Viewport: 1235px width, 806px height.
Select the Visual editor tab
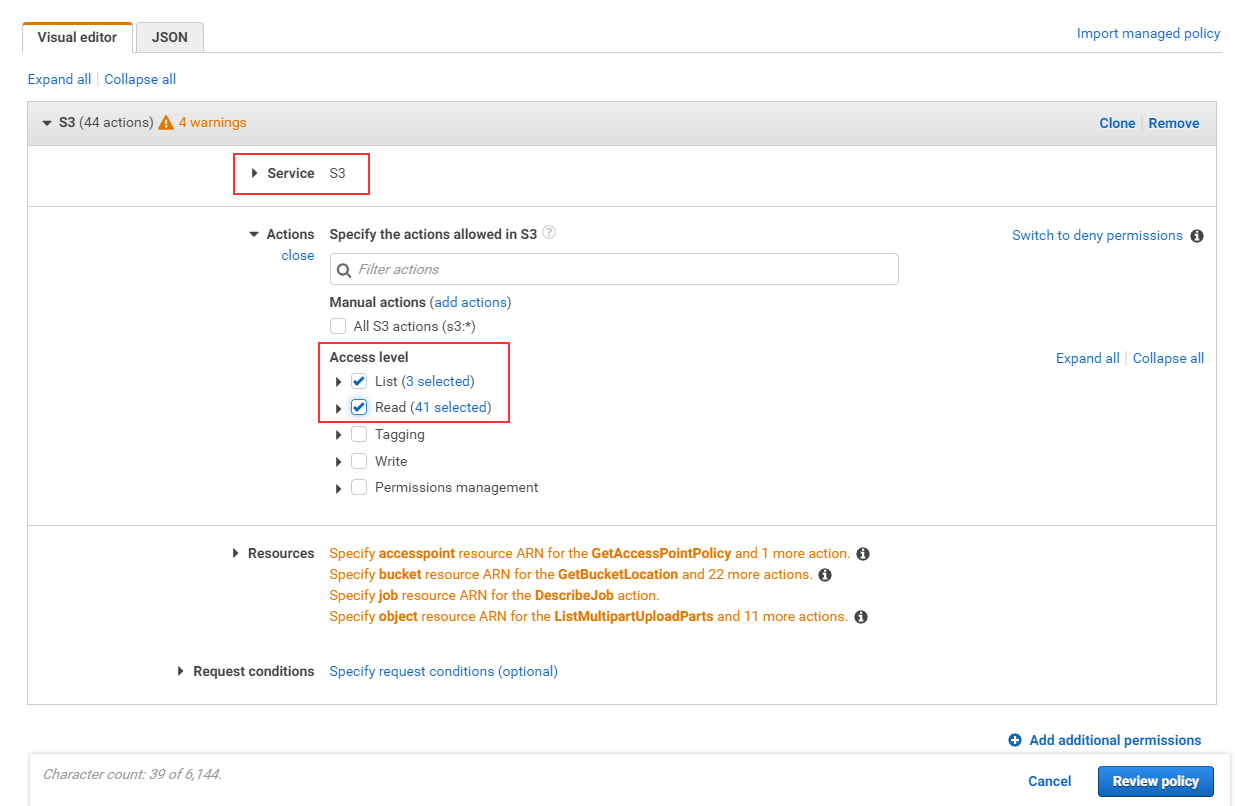click(77, 37)
